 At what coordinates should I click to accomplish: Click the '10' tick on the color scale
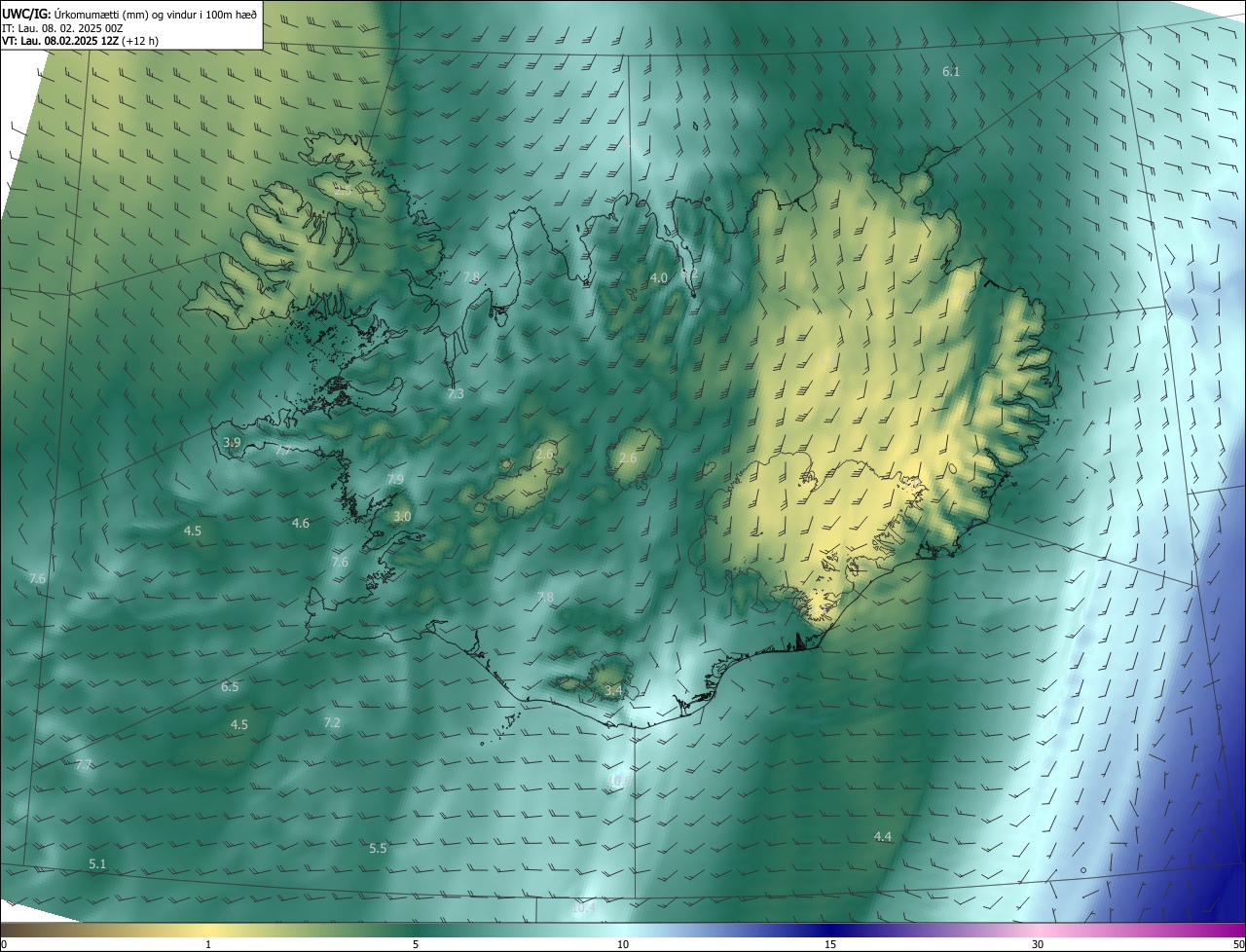point(623,944)
